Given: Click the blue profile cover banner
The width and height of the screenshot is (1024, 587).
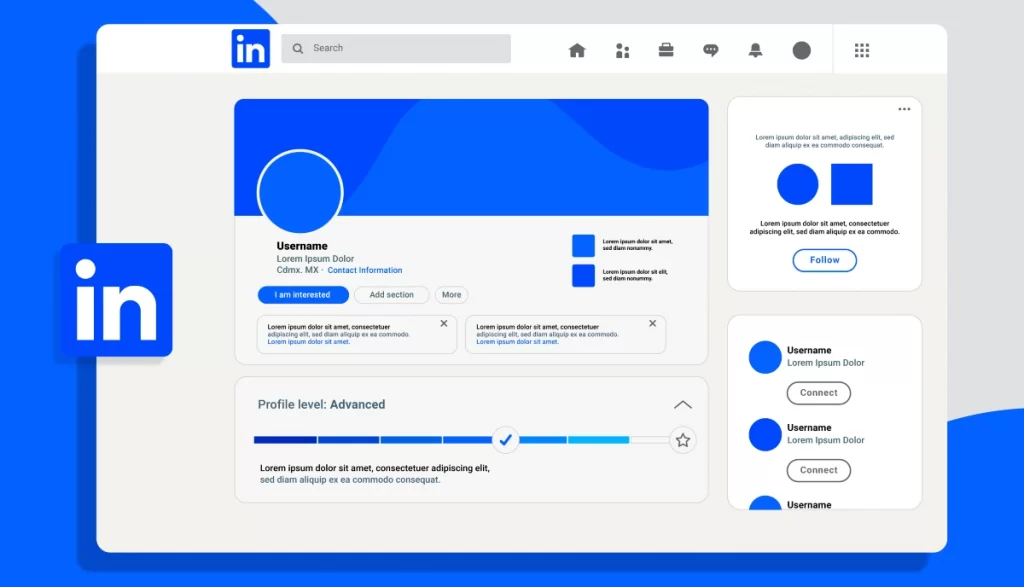Looking at the screenshot, I should pos(471,157).
